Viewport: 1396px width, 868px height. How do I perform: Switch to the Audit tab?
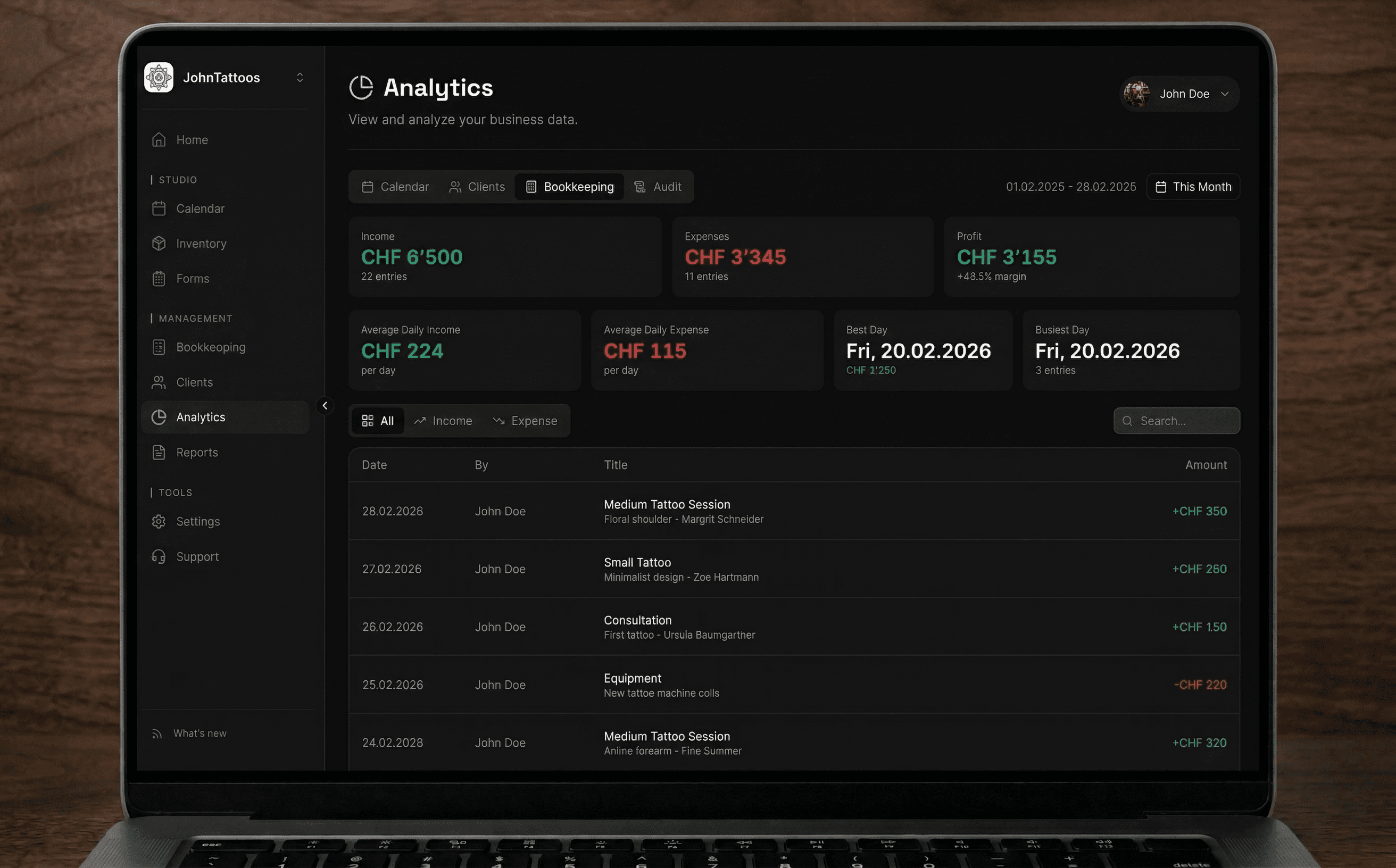[x=658, y=187]
